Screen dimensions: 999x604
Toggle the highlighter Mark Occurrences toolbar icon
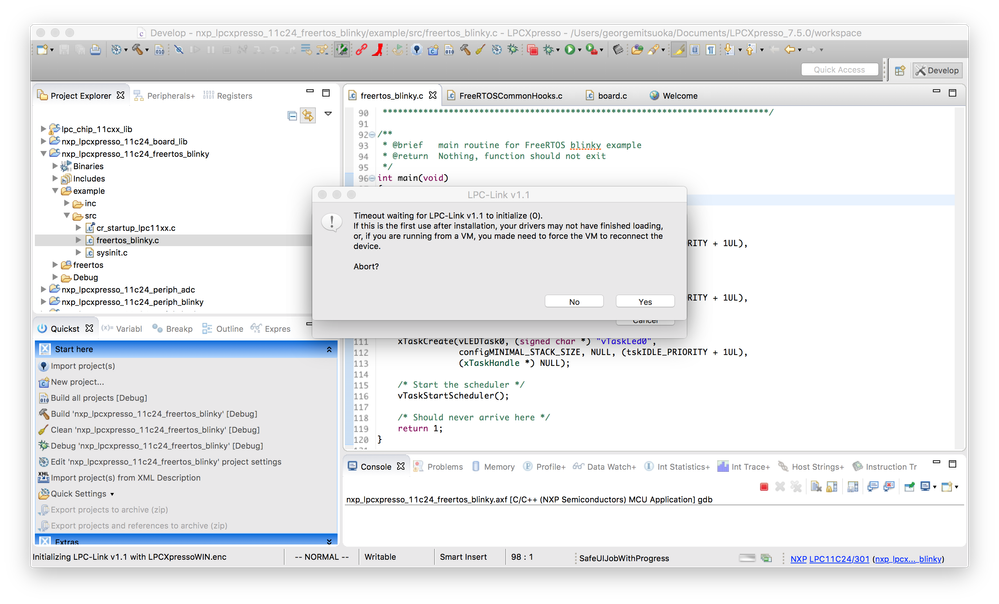679,50
